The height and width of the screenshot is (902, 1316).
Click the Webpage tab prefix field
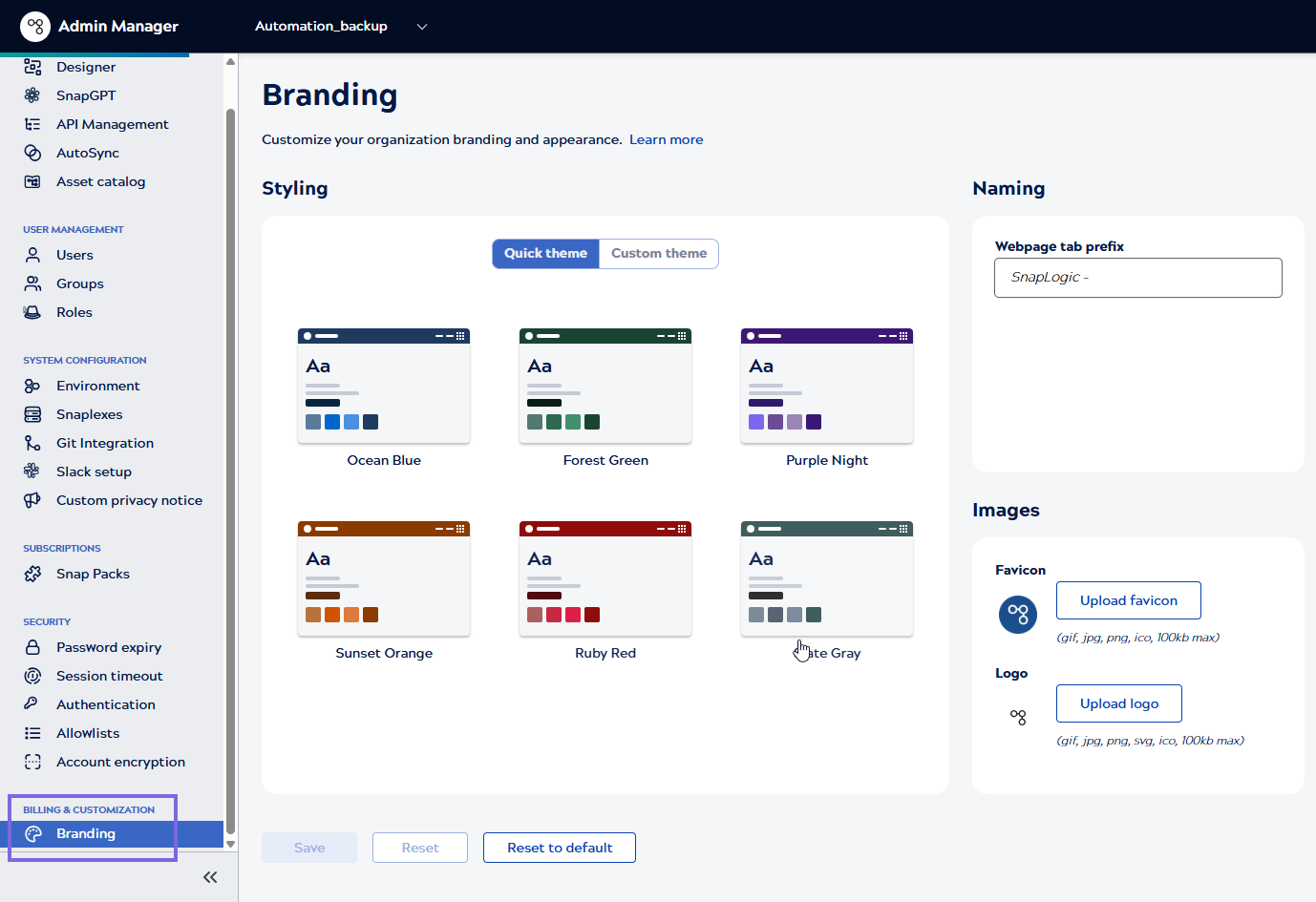coord(1138,278)
